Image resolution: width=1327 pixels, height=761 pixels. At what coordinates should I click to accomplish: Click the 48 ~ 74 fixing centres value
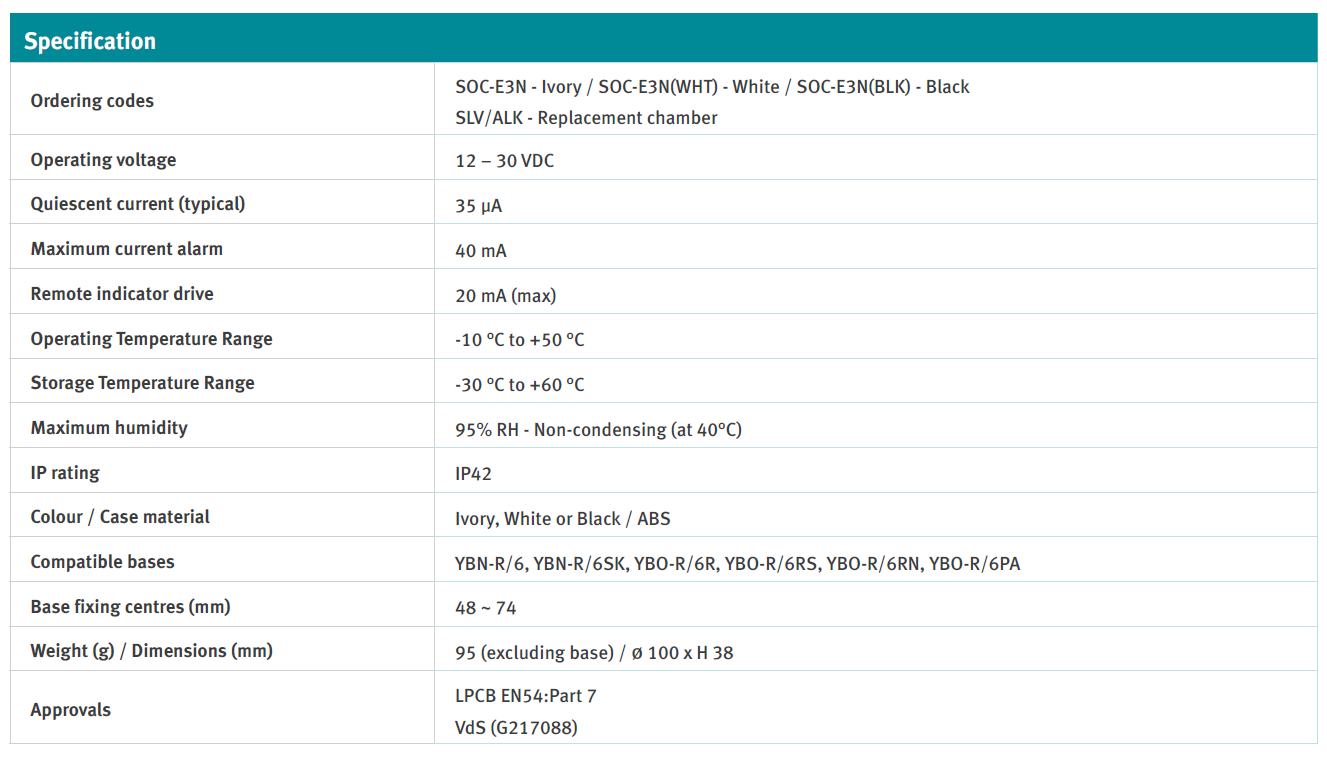tap(485, 608)
